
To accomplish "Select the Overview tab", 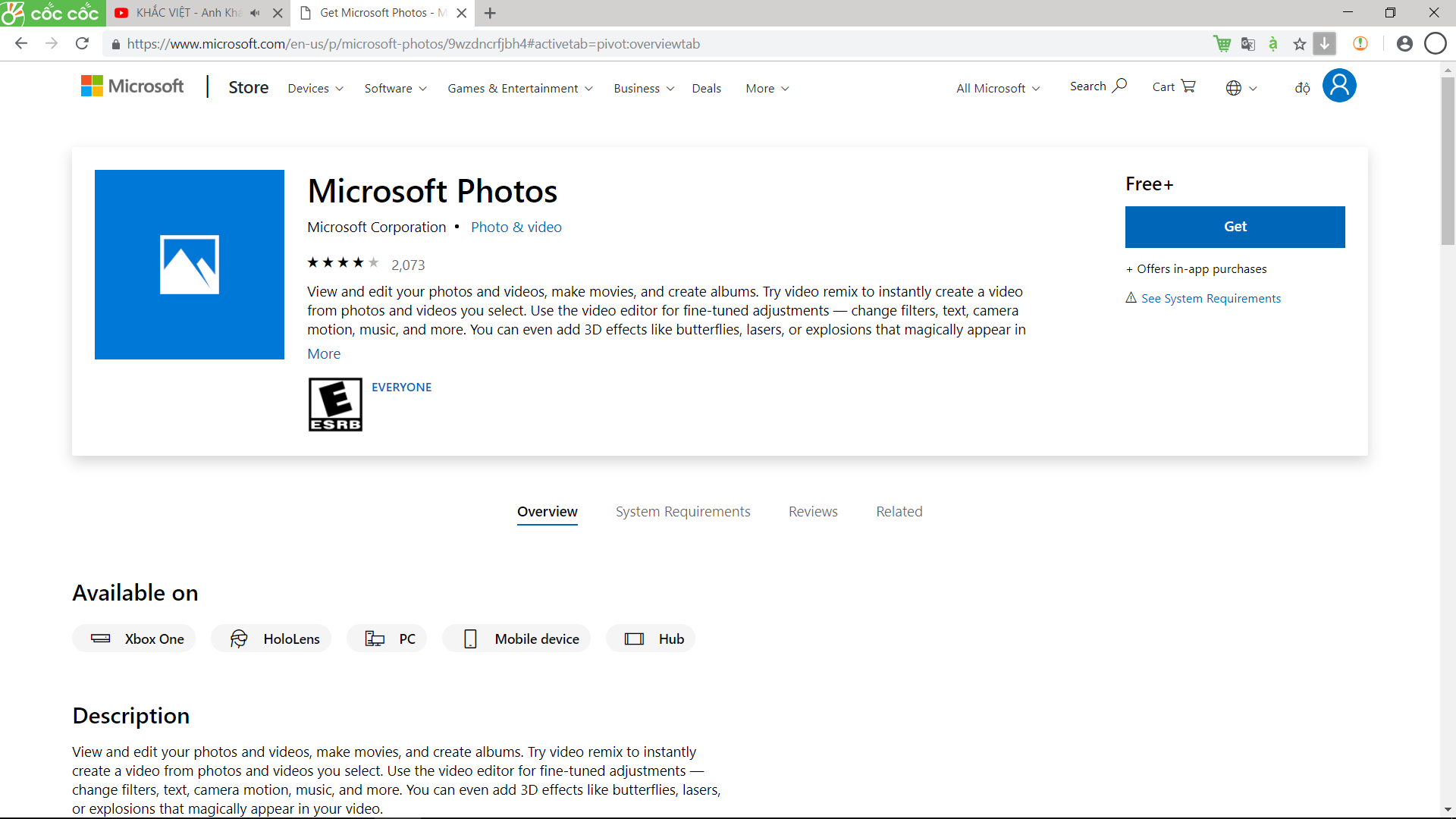I will click(x=548, y=512).
